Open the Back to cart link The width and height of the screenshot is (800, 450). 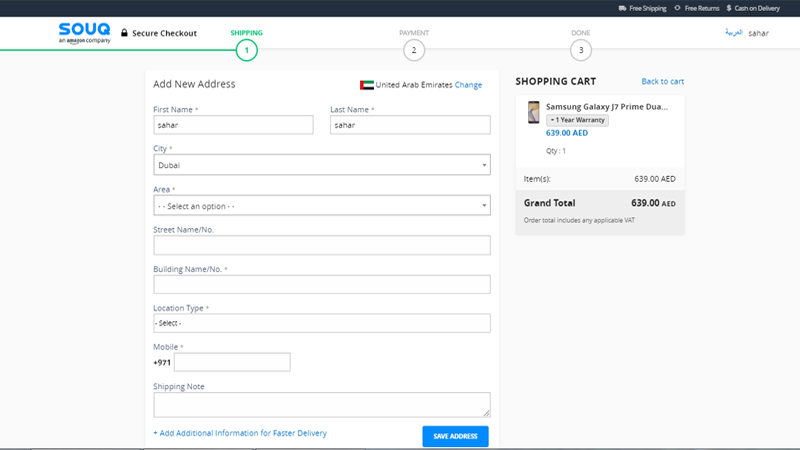[662, 81]
